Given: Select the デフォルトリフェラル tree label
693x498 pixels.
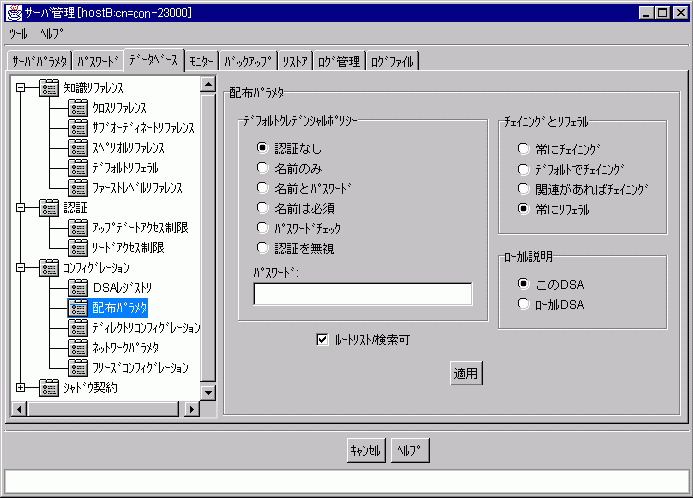Looking at the screenshot, I should click(125, 167).
